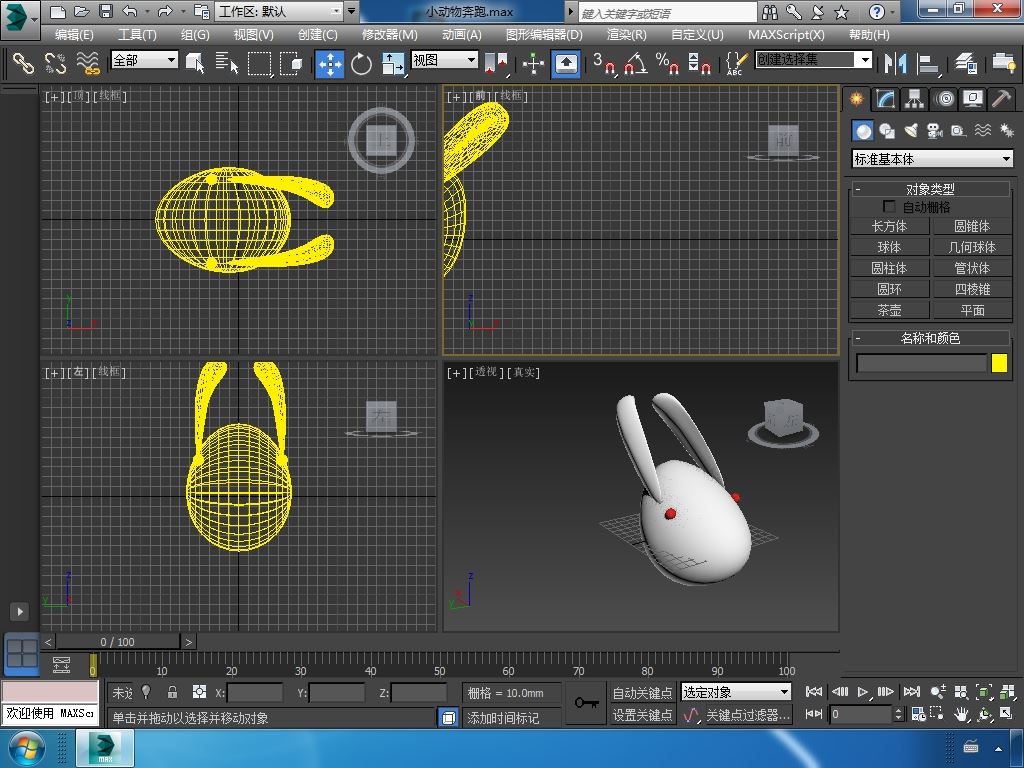The height and width of the screenshot is (768, 1024).
Task: Activate the Rotate tool
Action: pos(361,63)
